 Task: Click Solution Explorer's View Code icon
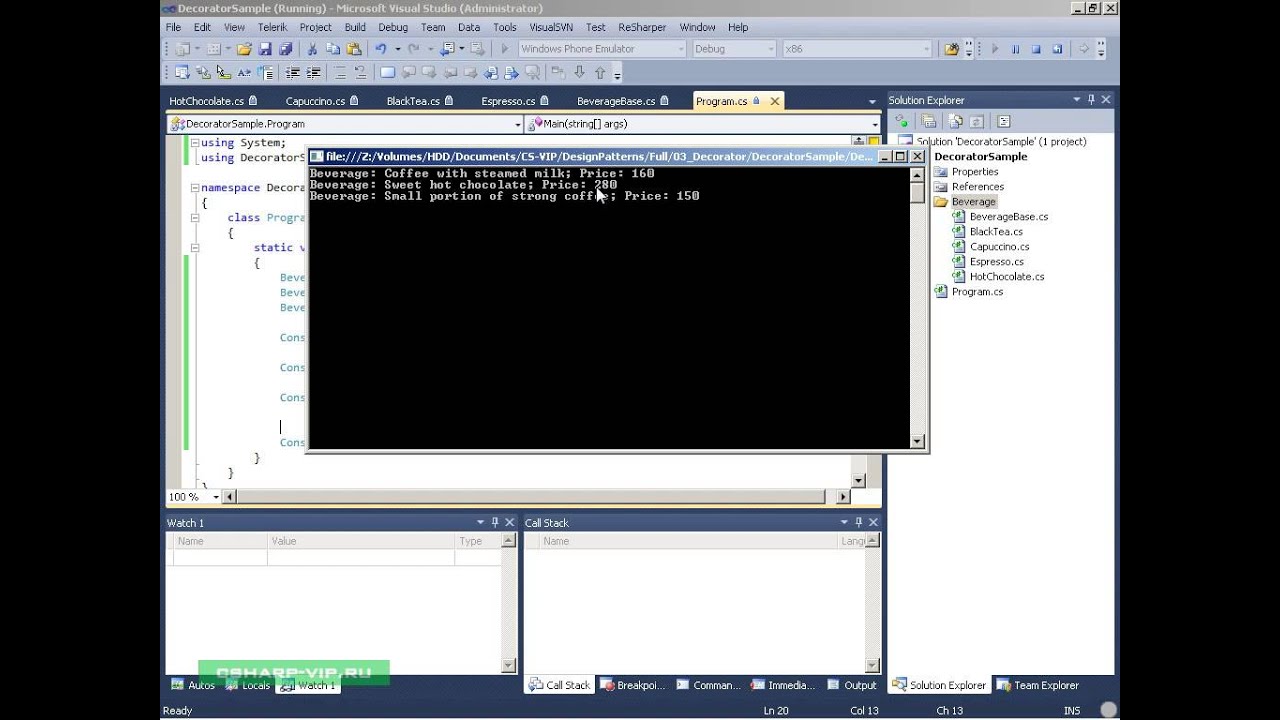tap(1003, 121)
